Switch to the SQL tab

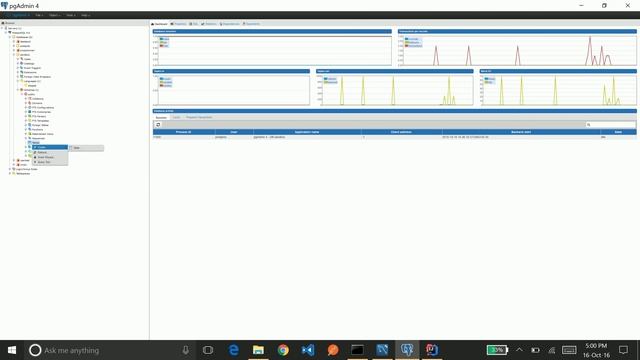[194, 24]
